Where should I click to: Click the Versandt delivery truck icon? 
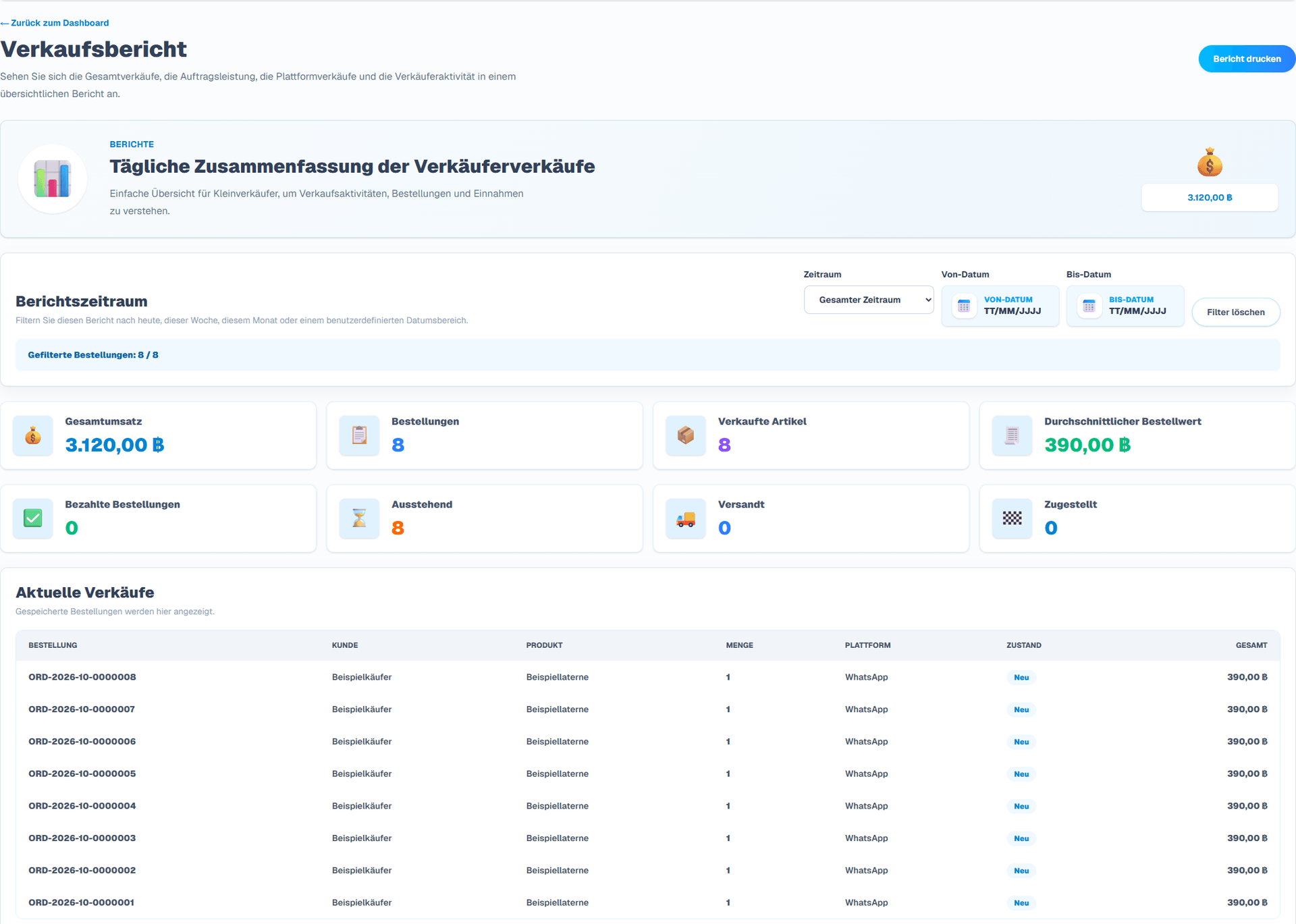(686, 519)
